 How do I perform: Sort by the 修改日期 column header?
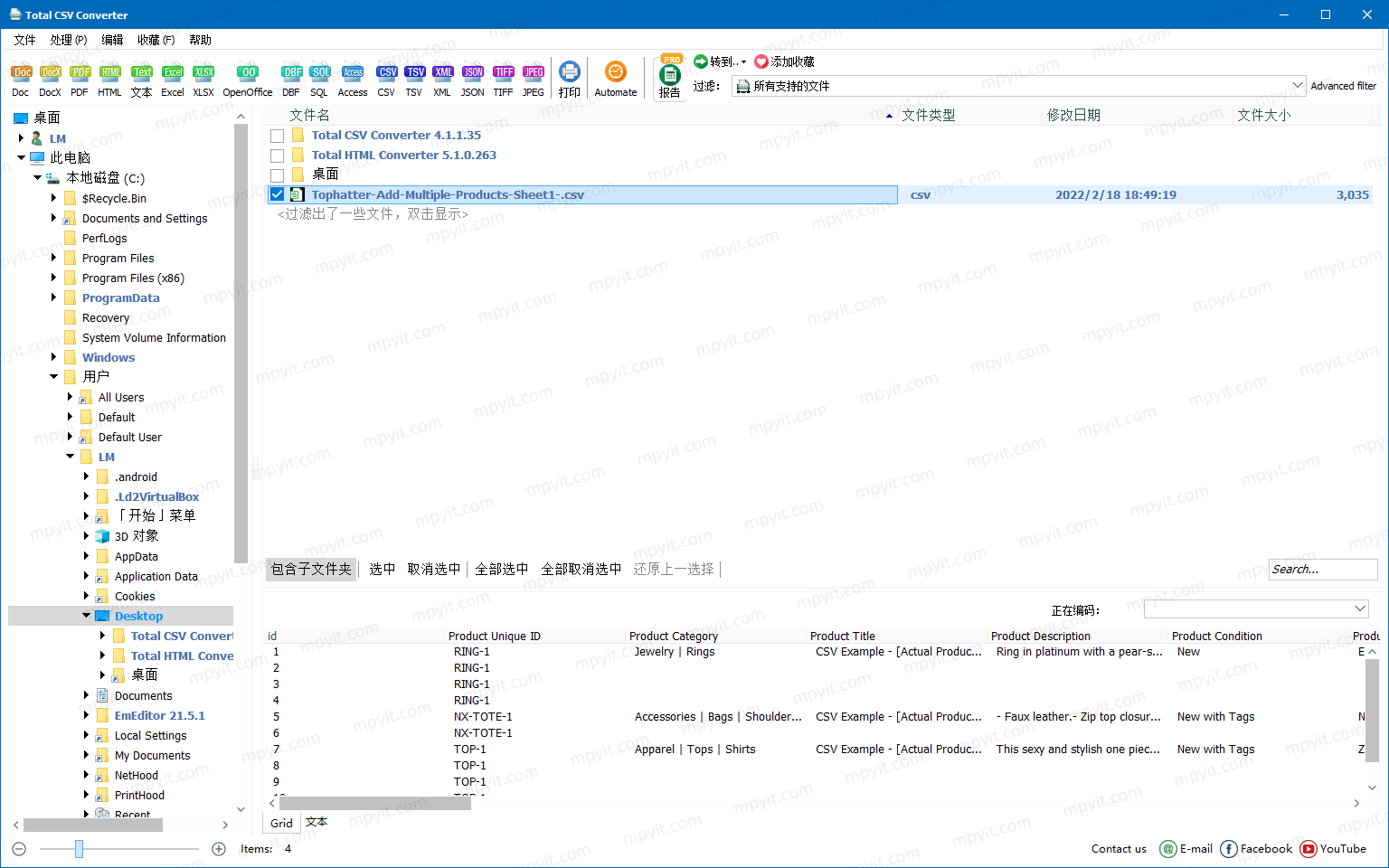coord(1073,115)
